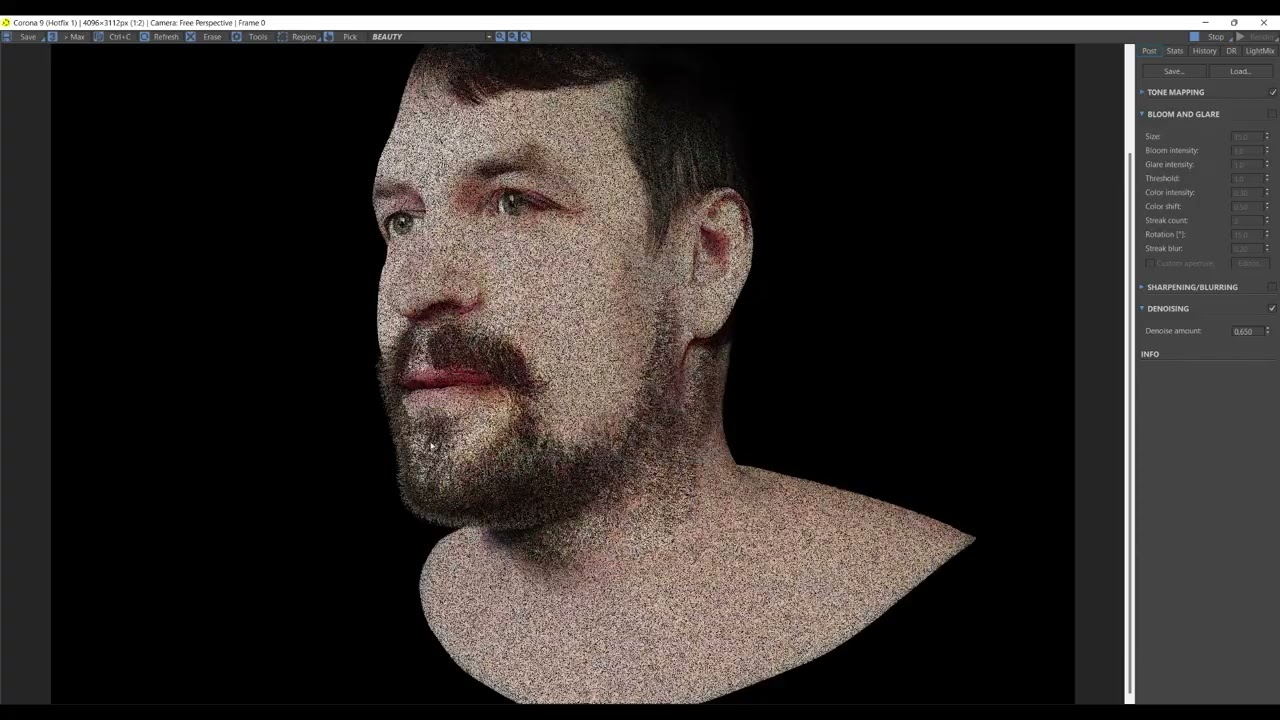
Task: Click the first zoom magnifier icon
Action: [500, 37]
